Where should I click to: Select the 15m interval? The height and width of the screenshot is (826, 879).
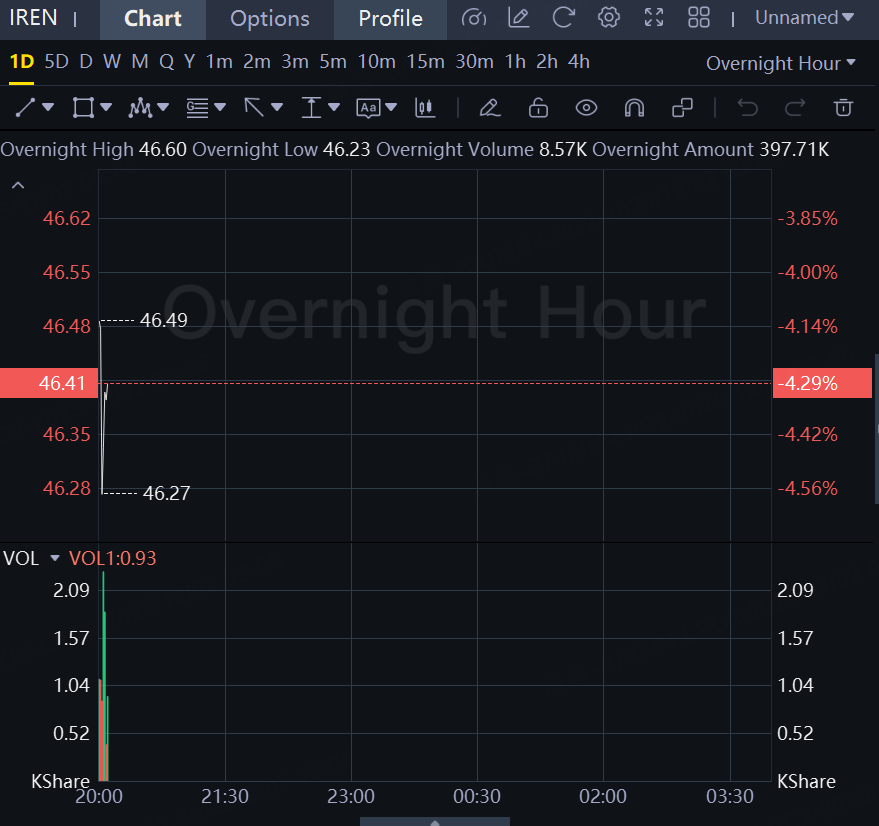click(425, 62)
